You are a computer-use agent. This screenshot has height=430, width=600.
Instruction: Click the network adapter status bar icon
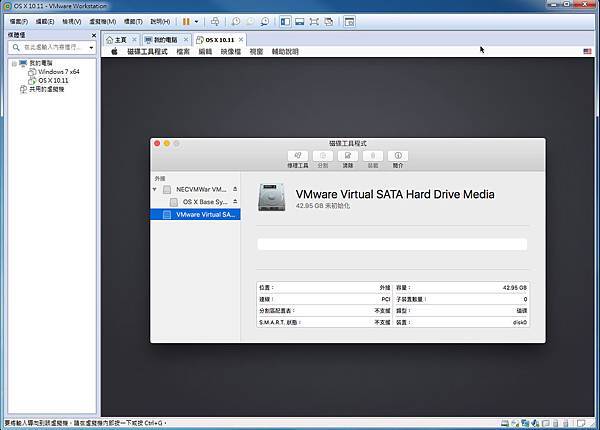coord(525,423)
